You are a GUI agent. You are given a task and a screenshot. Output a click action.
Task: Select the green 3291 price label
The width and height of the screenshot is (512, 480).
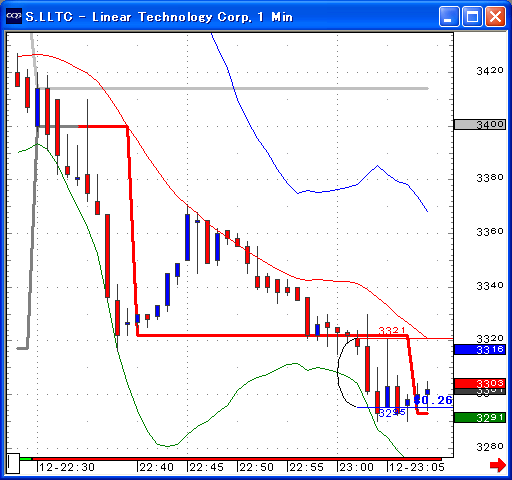(x=480, y=417)
